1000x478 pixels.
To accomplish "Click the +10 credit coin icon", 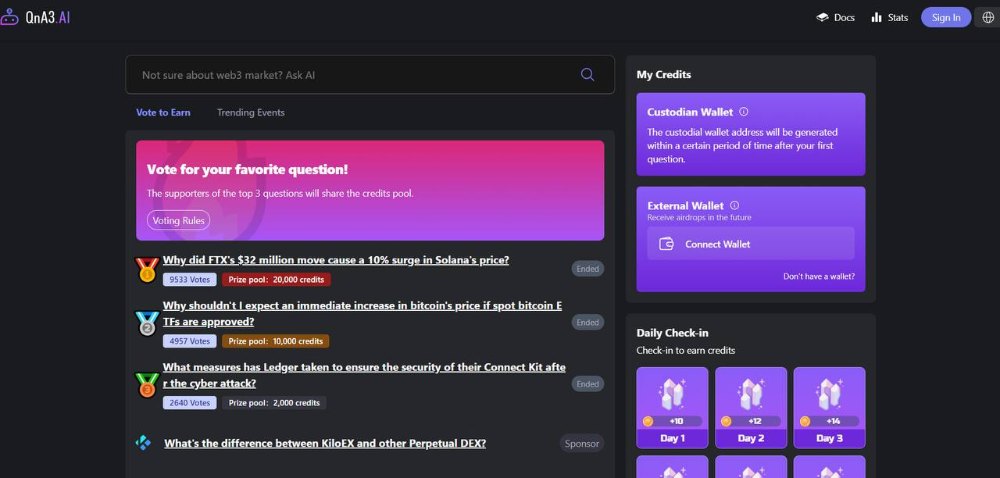I will pyautogui.click(x=647, y=421).
